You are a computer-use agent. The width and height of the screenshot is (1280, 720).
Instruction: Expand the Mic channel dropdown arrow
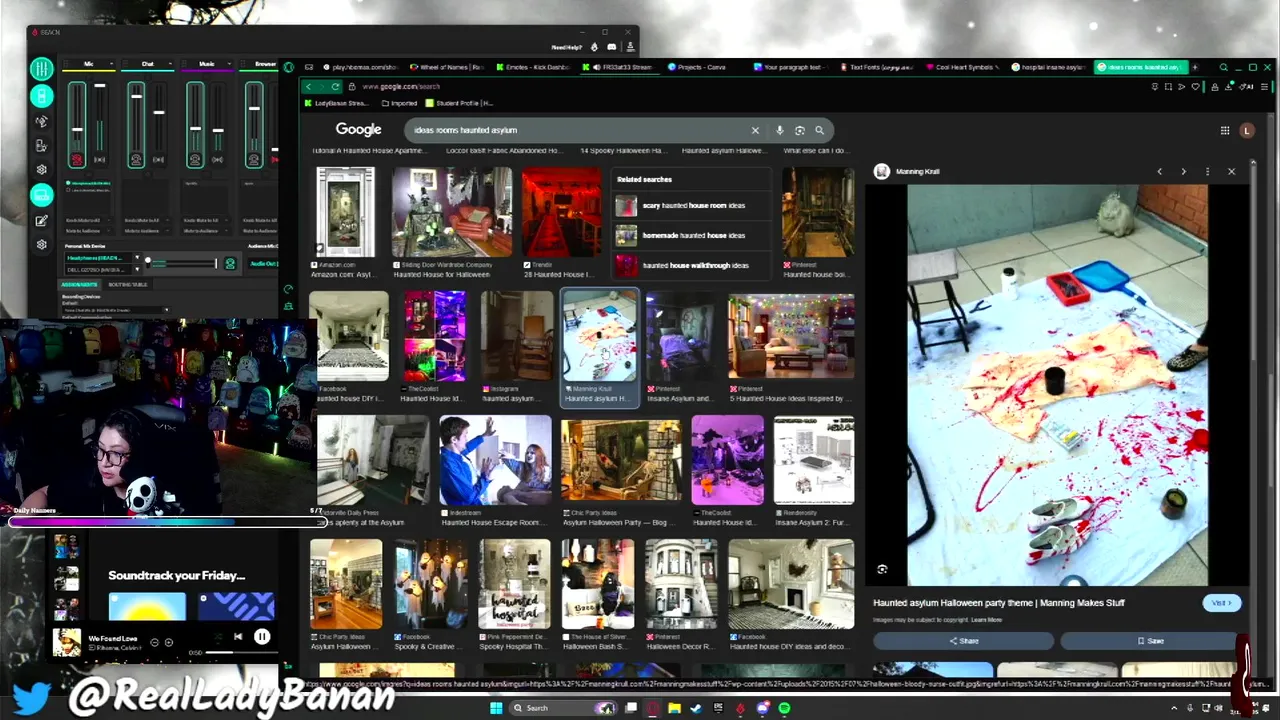pos(111,64)
